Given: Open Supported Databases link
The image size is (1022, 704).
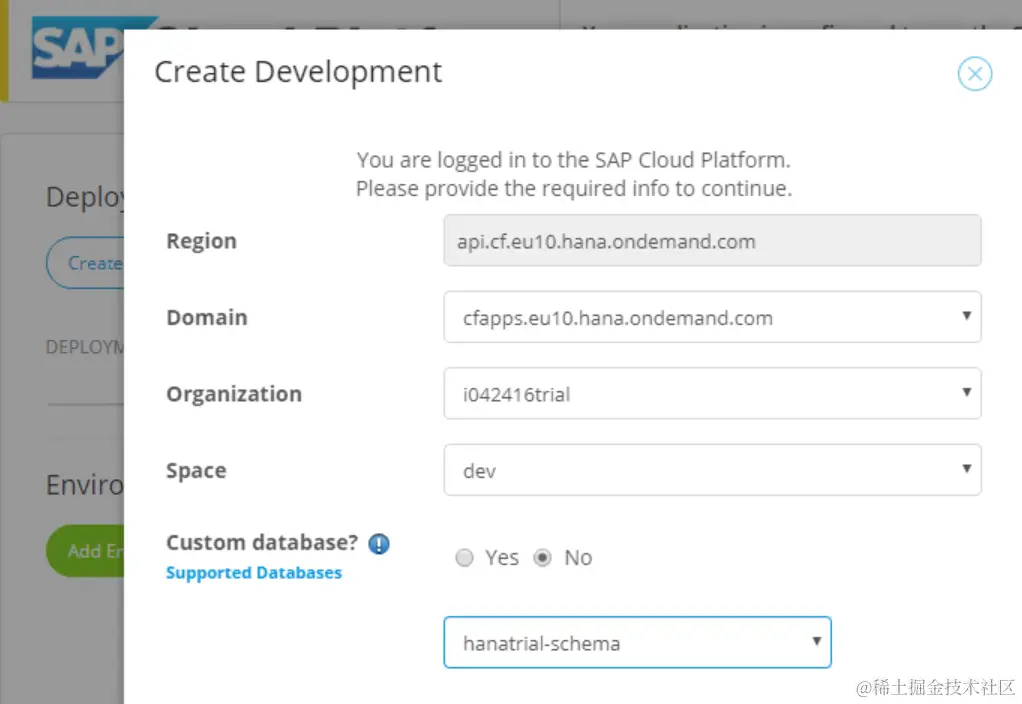Looking at the screenshot, I should click(254, 573).
